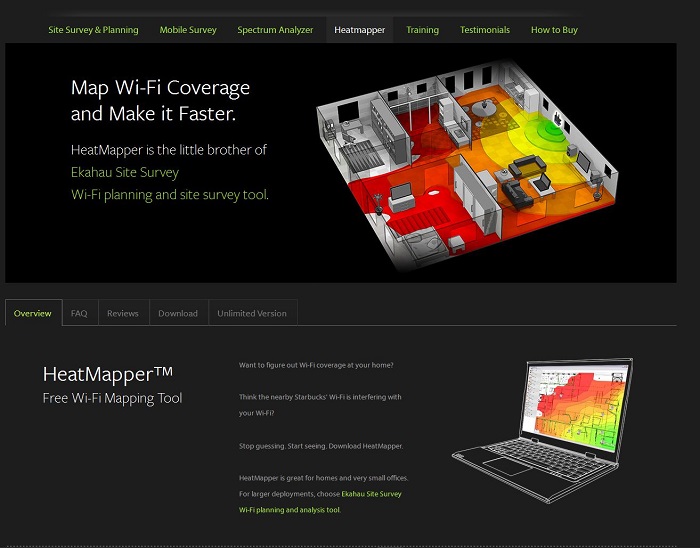Show the Reviews tab

click(123, 313)
